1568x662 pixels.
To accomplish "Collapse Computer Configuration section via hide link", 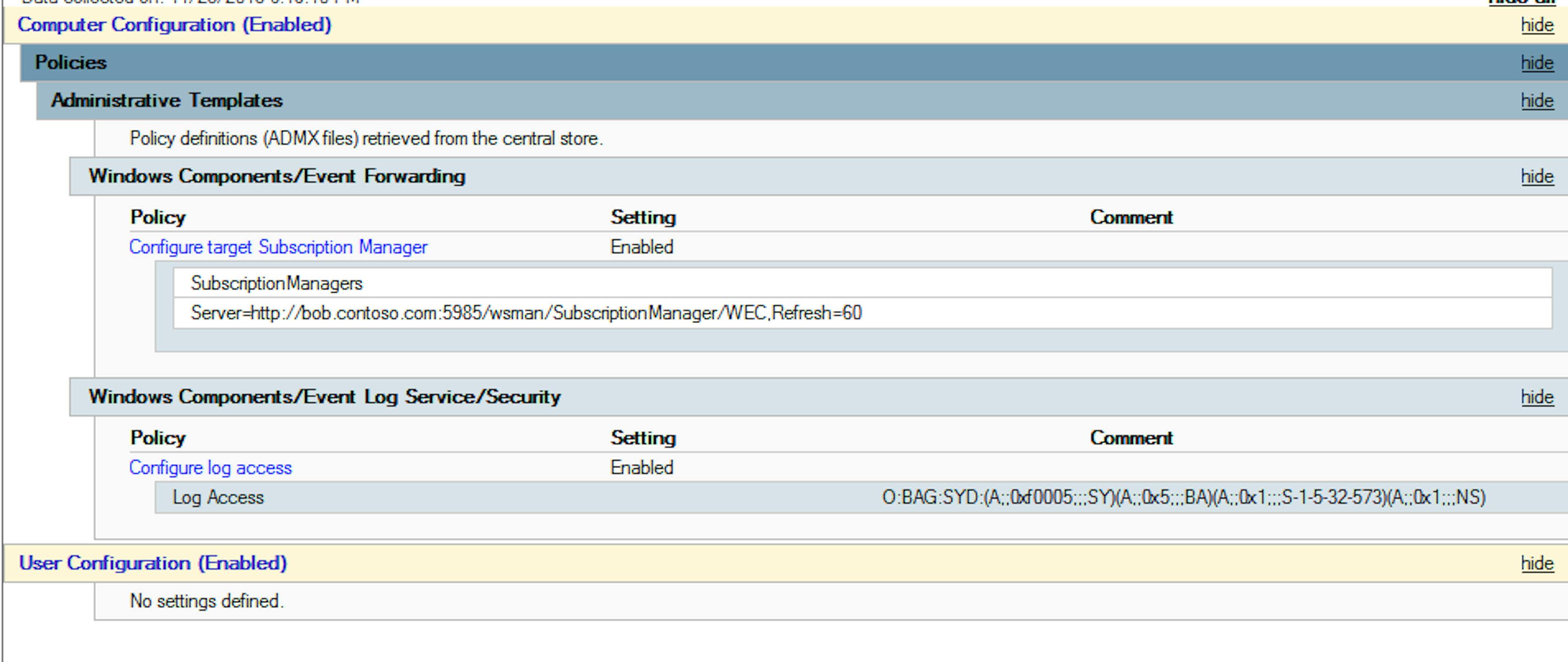I will (1536, 26).
